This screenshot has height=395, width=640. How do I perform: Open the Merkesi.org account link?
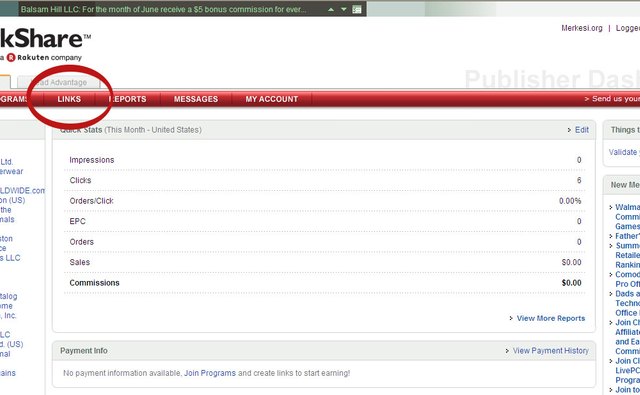pyautogui.click(x=582, y=28)
